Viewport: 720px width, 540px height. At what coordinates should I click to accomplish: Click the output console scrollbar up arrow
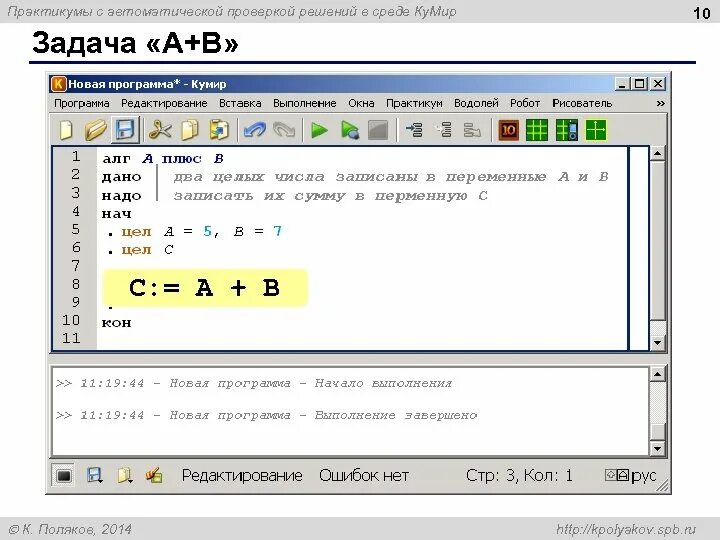(658, 375)
